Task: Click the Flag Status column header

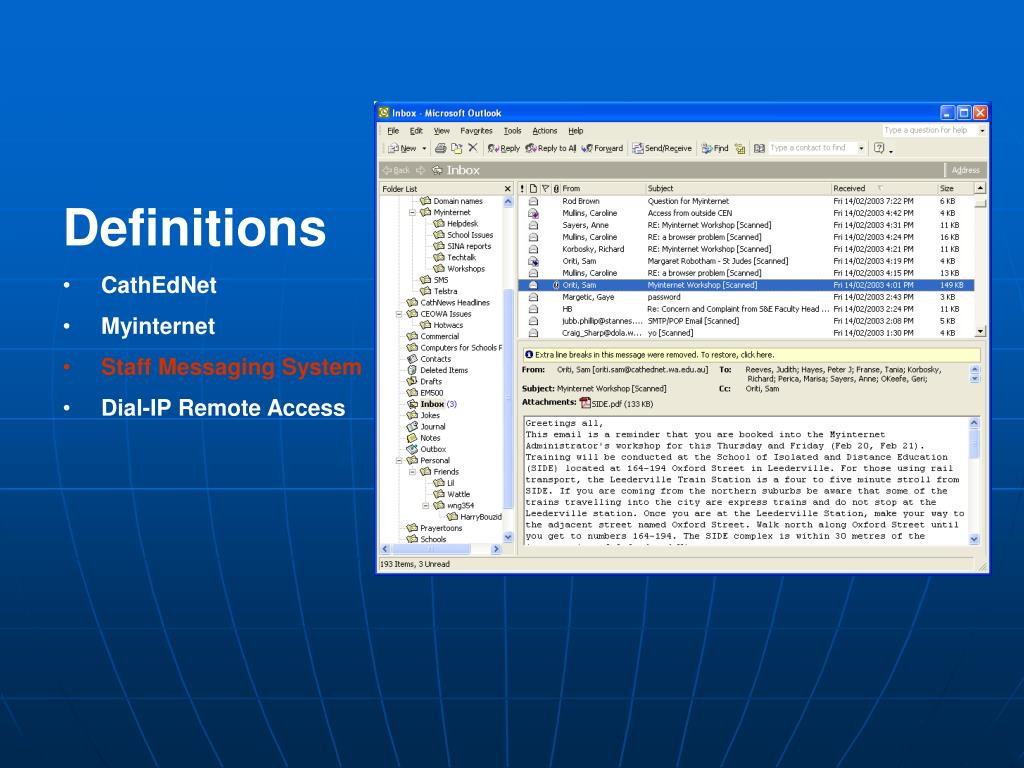Action: point(545,188)
